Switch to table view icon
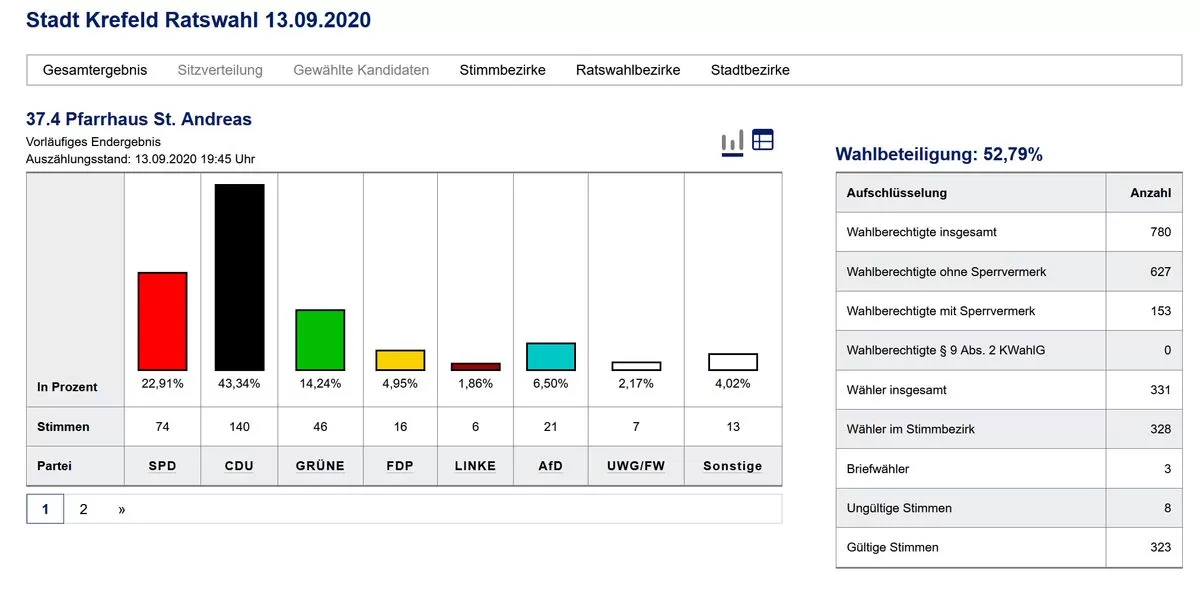The height and width of the screenshot is (596, 1200). pyautogui.click(x=763, y=141)
